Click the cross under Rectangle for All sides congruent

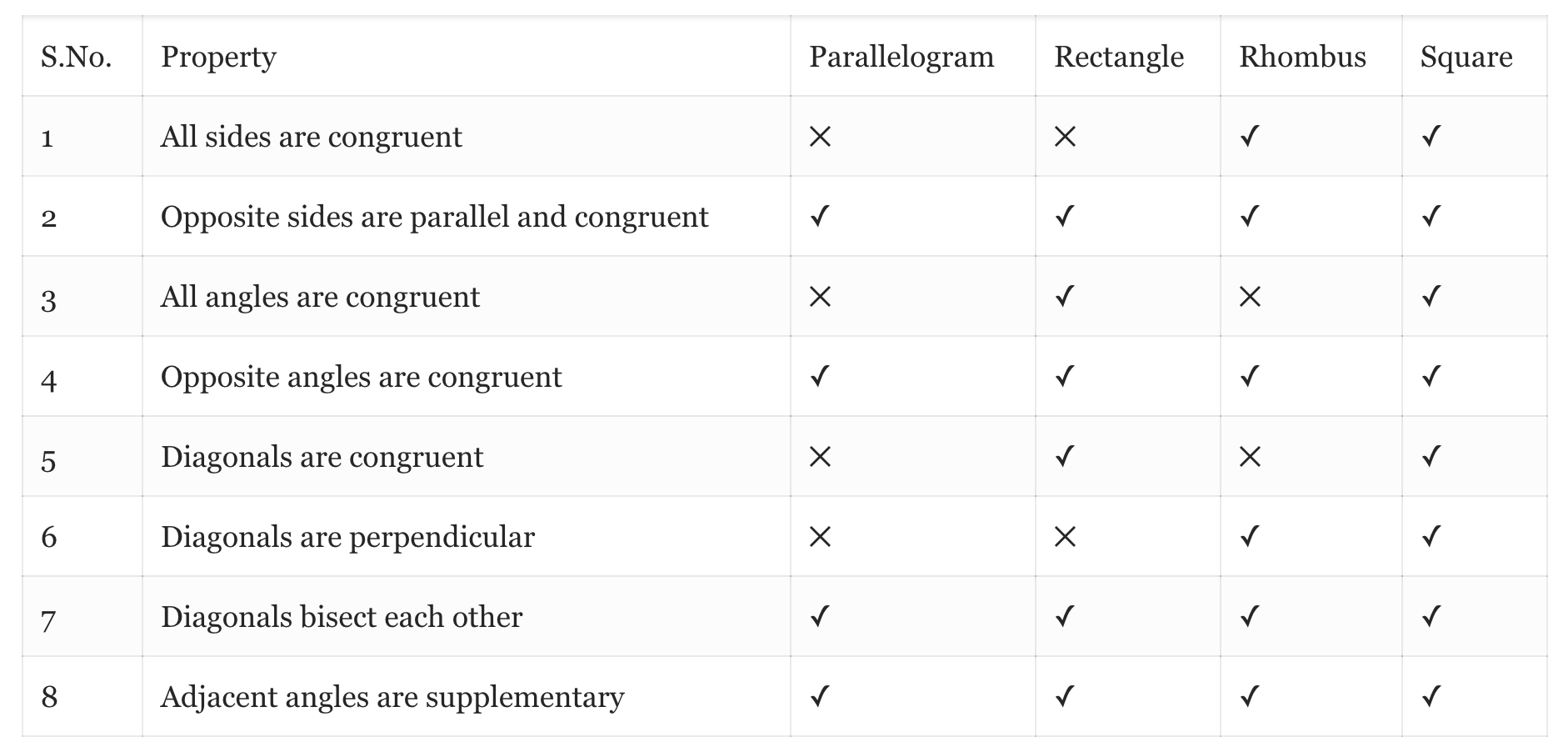tap(1065, 137)
